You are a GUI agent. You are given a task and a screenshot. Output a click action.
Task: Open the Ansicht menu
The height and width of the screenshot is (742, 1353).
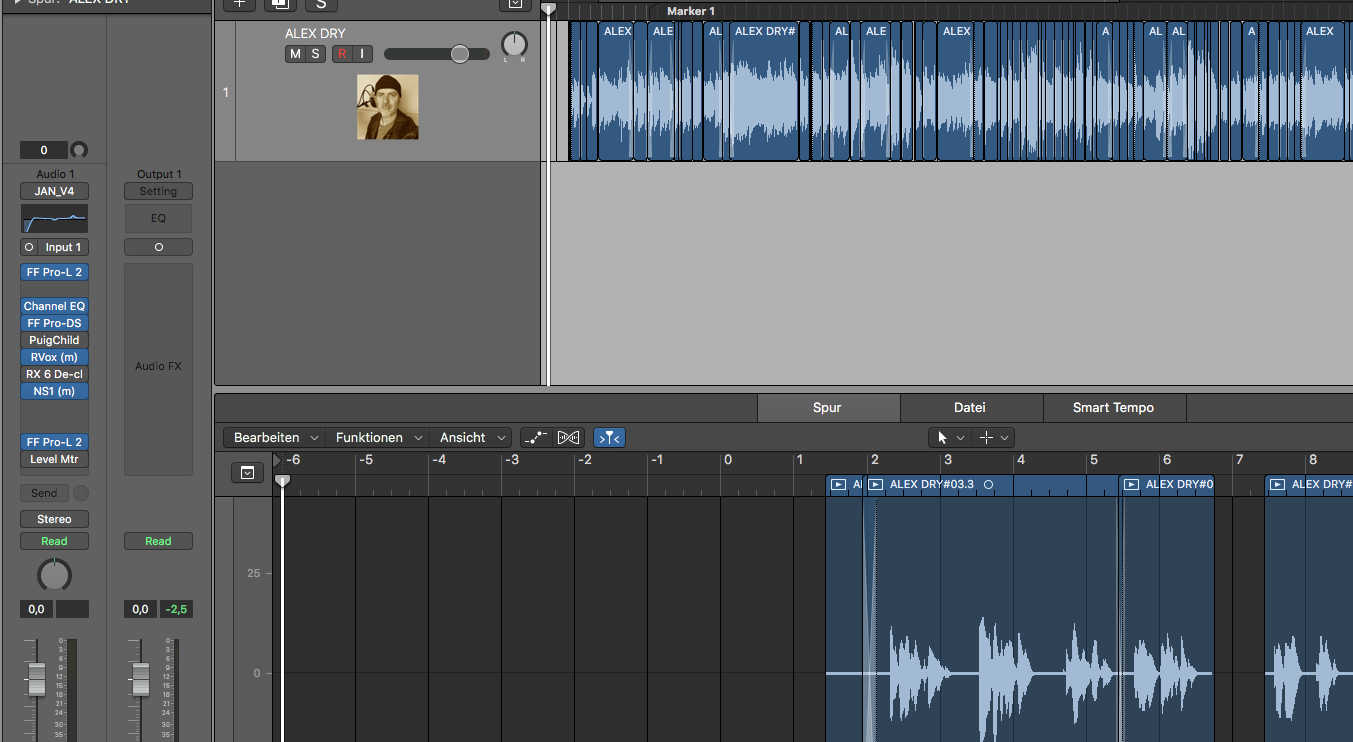[471, 437]
